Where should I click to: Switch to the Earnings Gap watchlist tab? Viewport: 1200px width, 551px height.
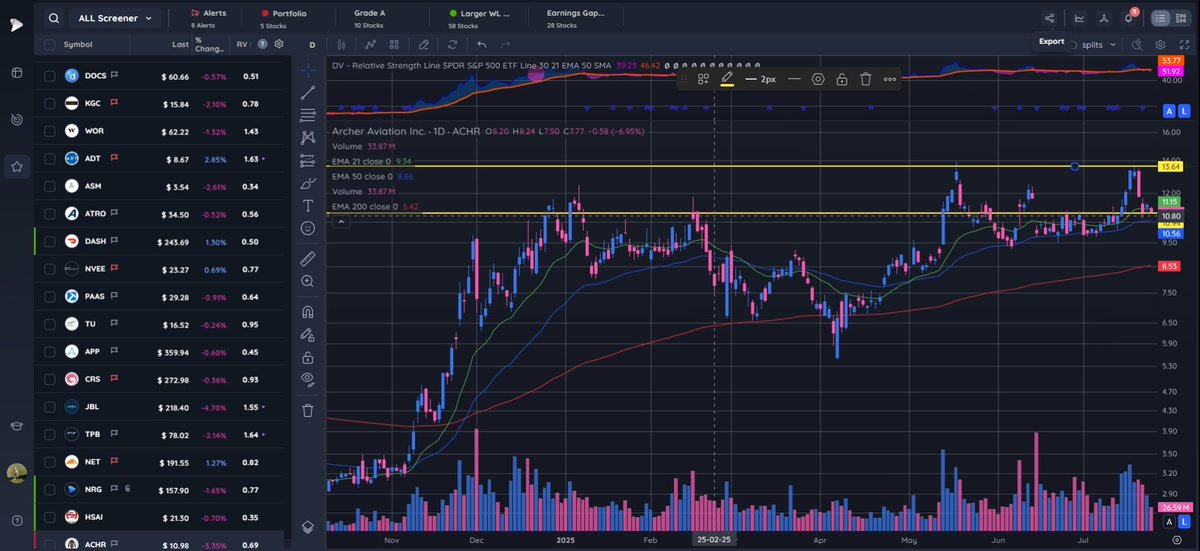[576, 18]
